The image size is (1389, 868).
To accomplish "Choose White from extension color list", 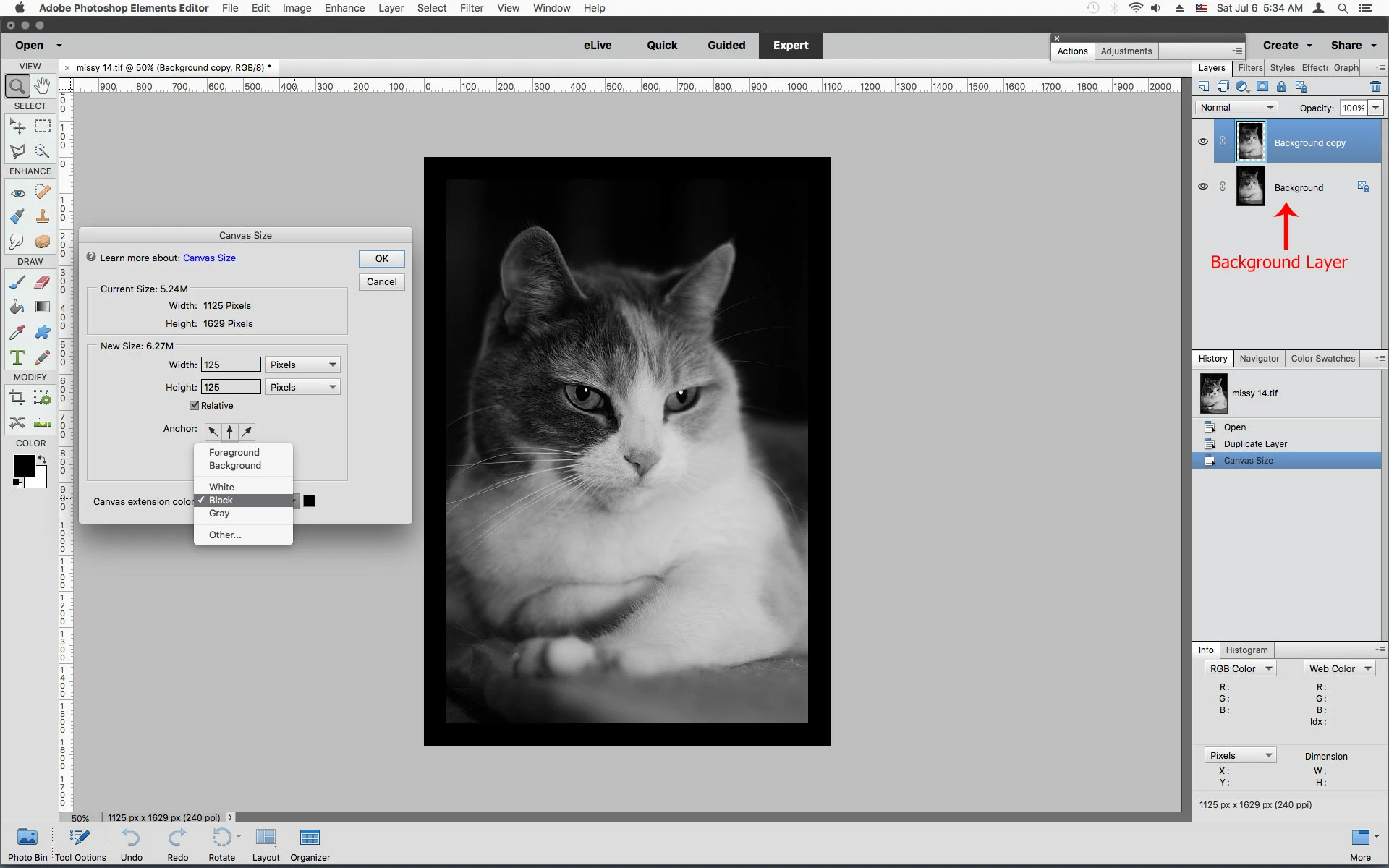I will coord(222,487).
